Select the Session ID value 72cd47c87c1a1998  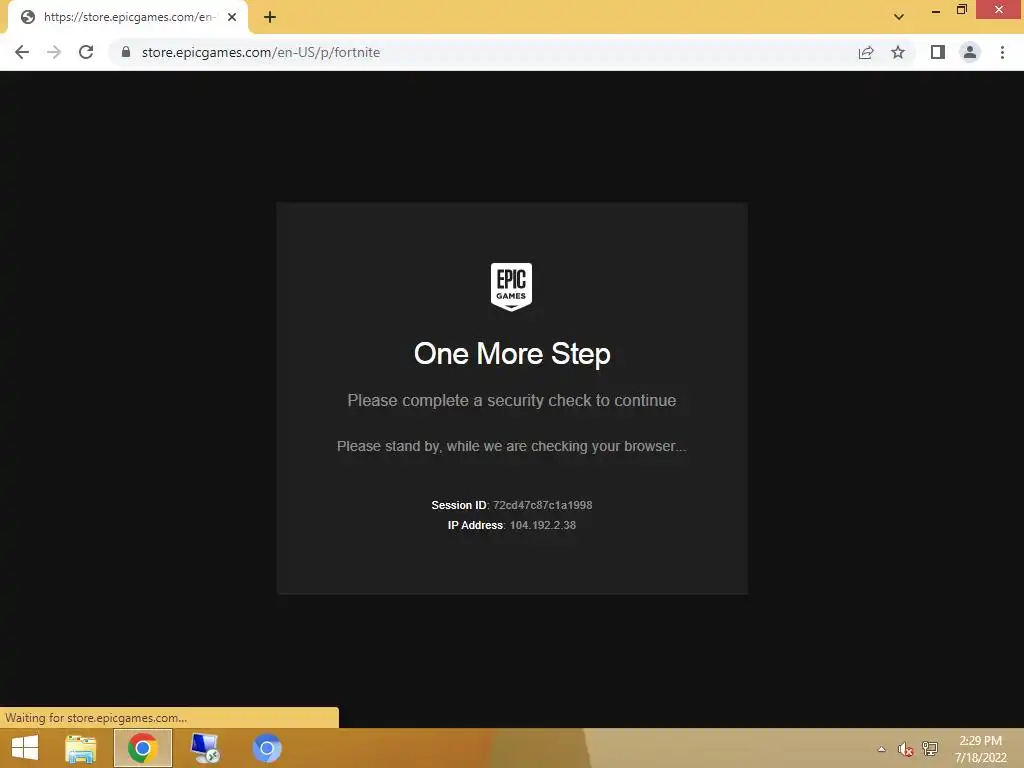click(543, 505)
